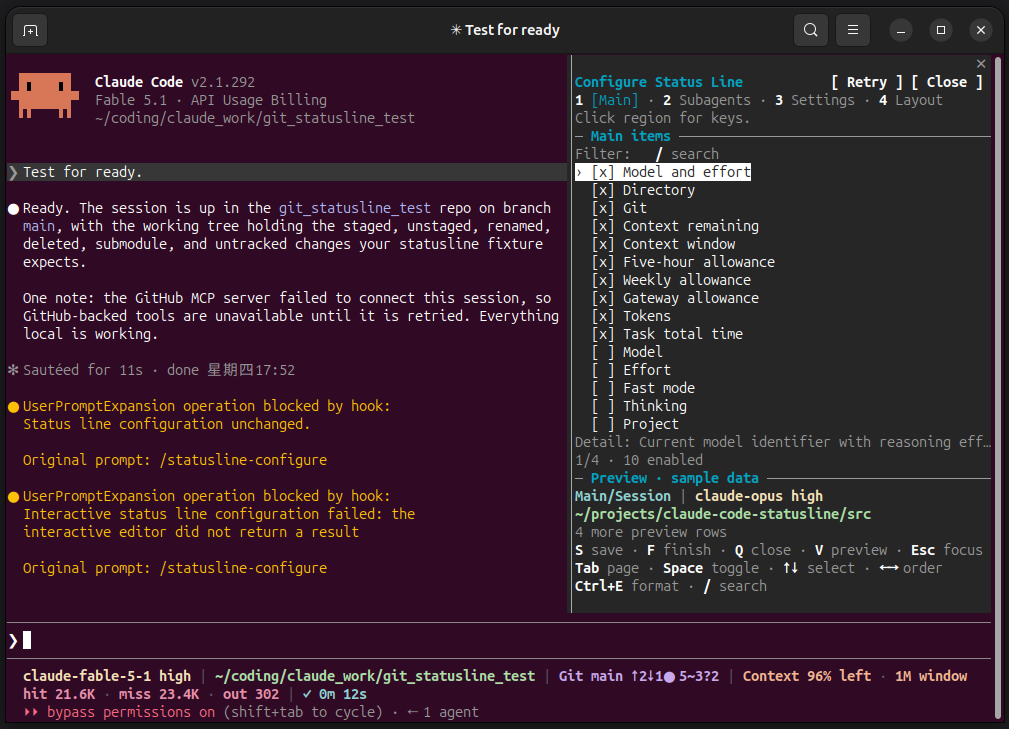Click the git_statusline_test repo link in the reply
Image resolution: width=1009 pixels, height=729 pixels.
coord(355,208)
